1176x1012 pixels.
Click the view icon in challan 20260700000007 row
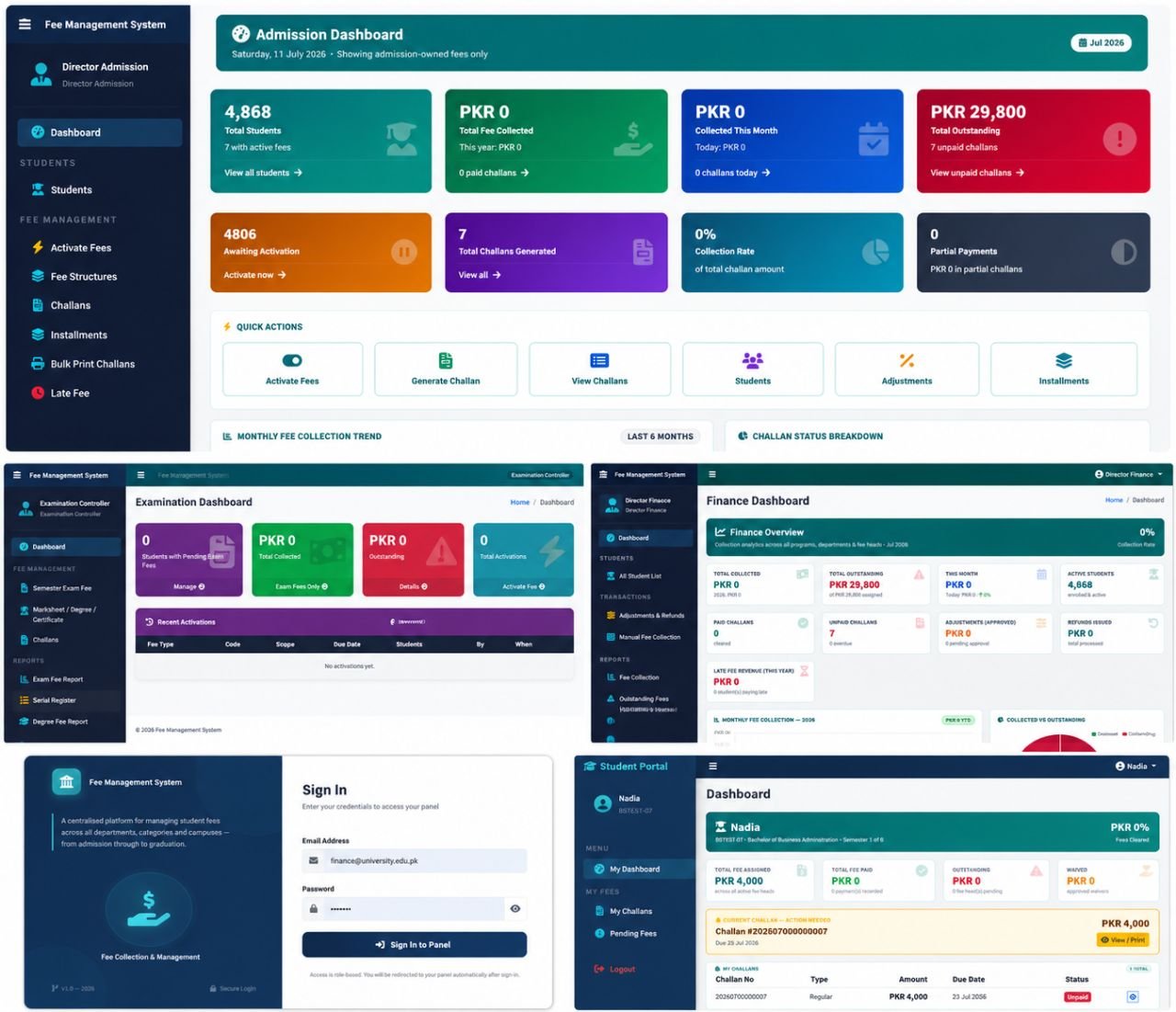click(x=1133, y=996)
